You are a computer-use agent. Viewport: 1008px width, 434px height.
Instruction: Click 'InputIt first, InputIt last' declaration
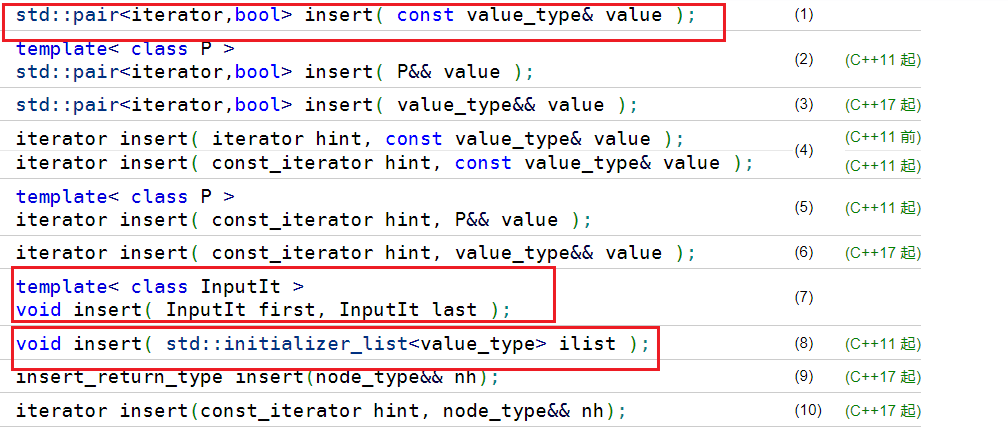pyautogui.click(x=263, y=310)
